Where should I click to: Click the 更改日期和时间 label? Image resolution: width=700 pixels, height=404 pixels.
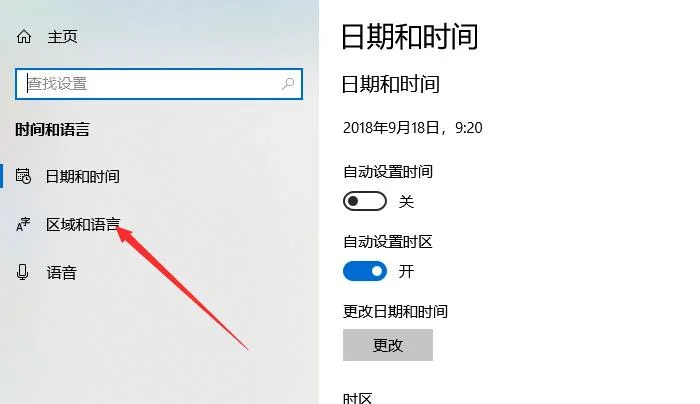[395, 311]
